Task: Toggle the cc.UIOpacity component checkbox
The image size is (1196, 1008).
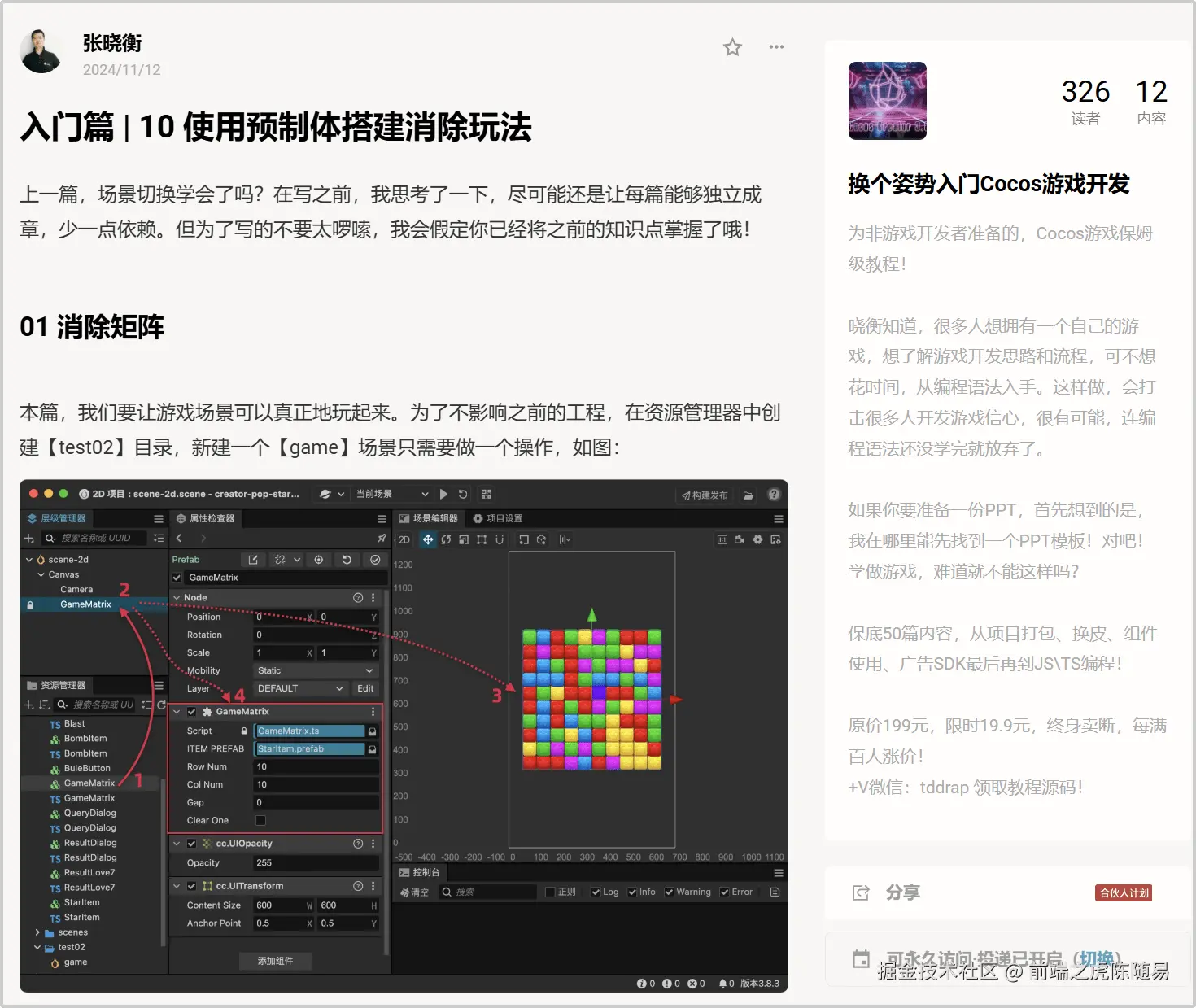Action: [x=192, y=844]
